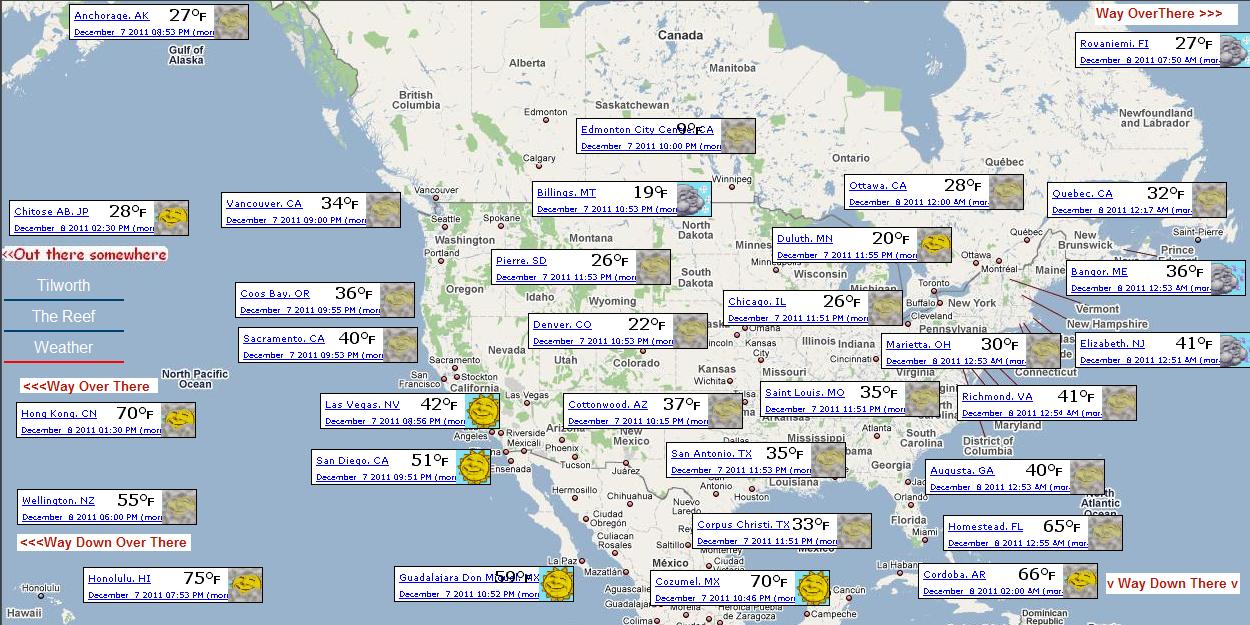Click the Cottonwood, AZ weather icon
The width and height of the screenshot is (1250, 625).
(x=725, y=411)
